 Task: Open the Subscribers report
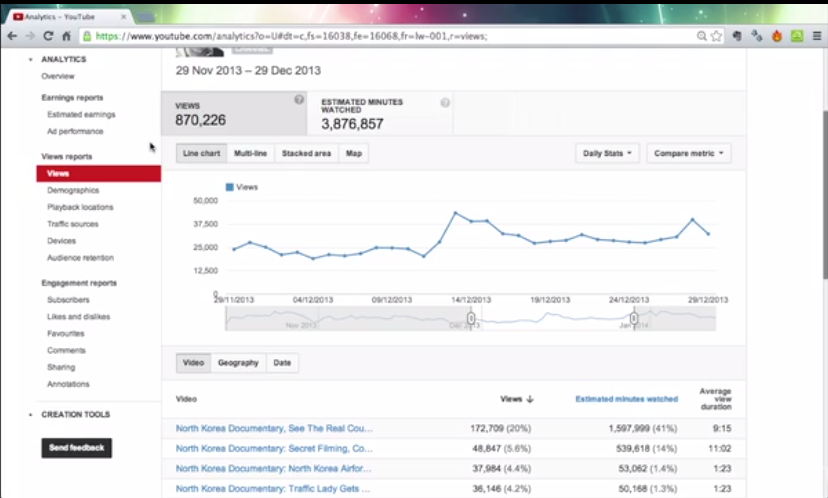[68, 299]
